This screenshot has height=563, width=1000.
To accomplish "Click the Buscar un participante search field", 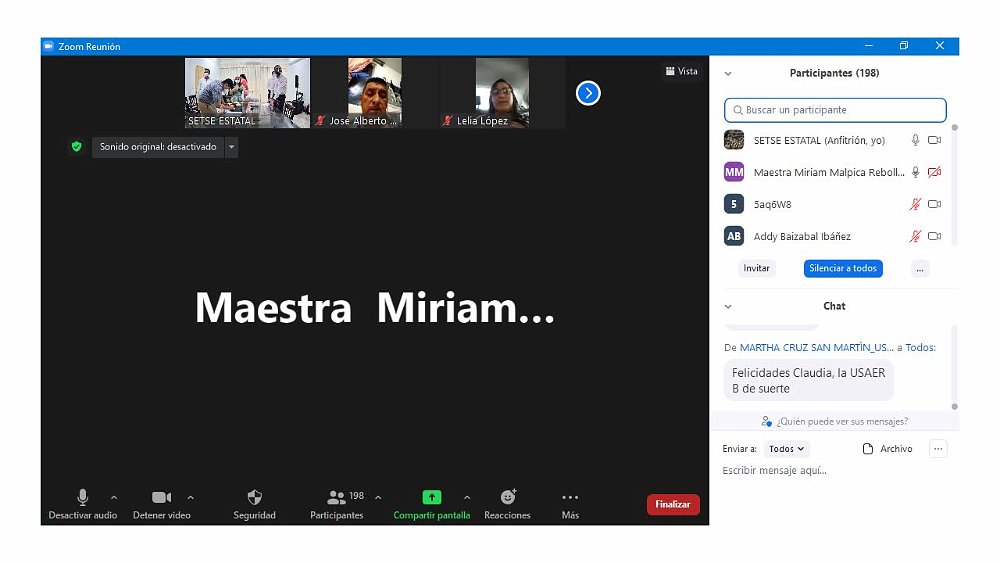I will [x=835, y=110].
